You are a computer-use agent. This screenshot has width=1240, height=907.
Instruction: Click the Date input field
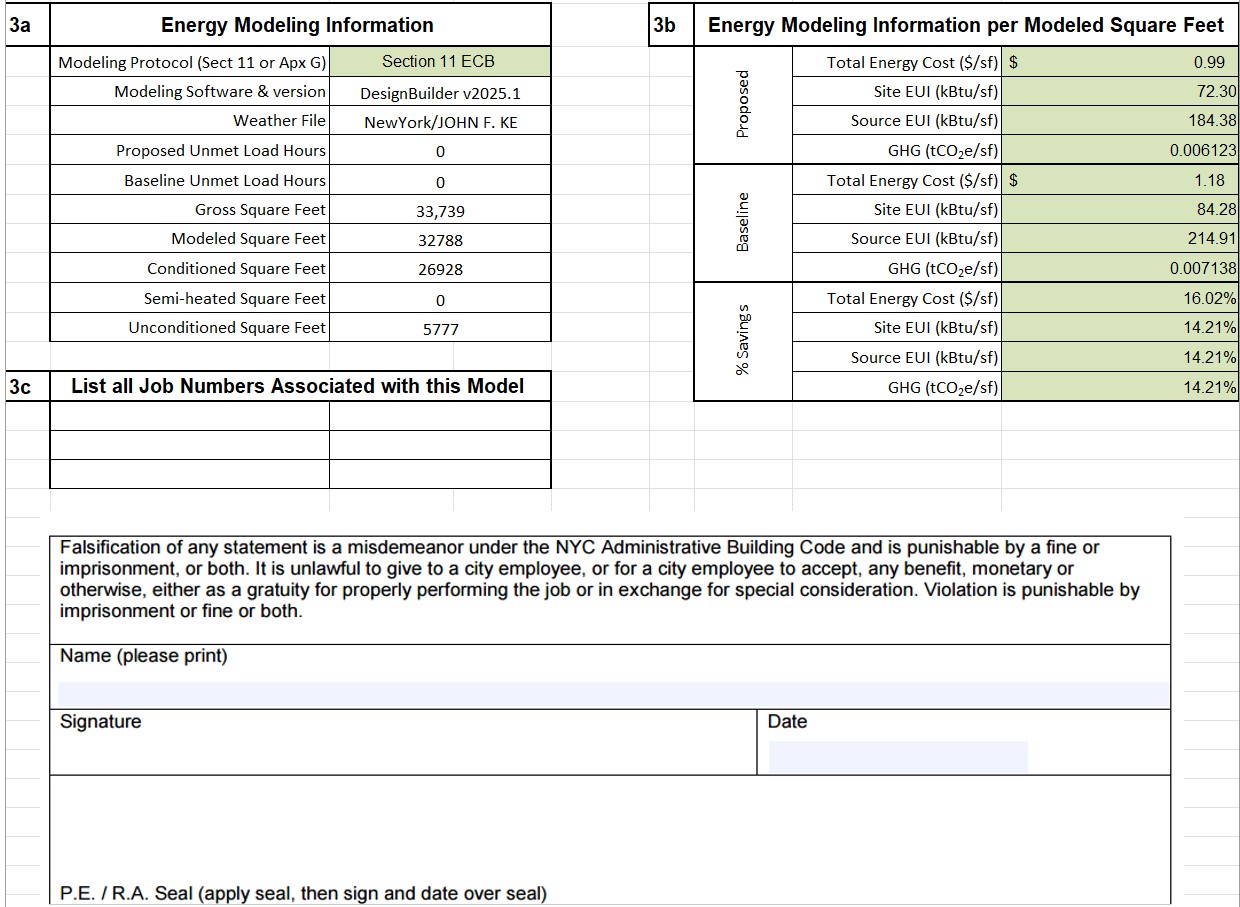coord(898,757)
